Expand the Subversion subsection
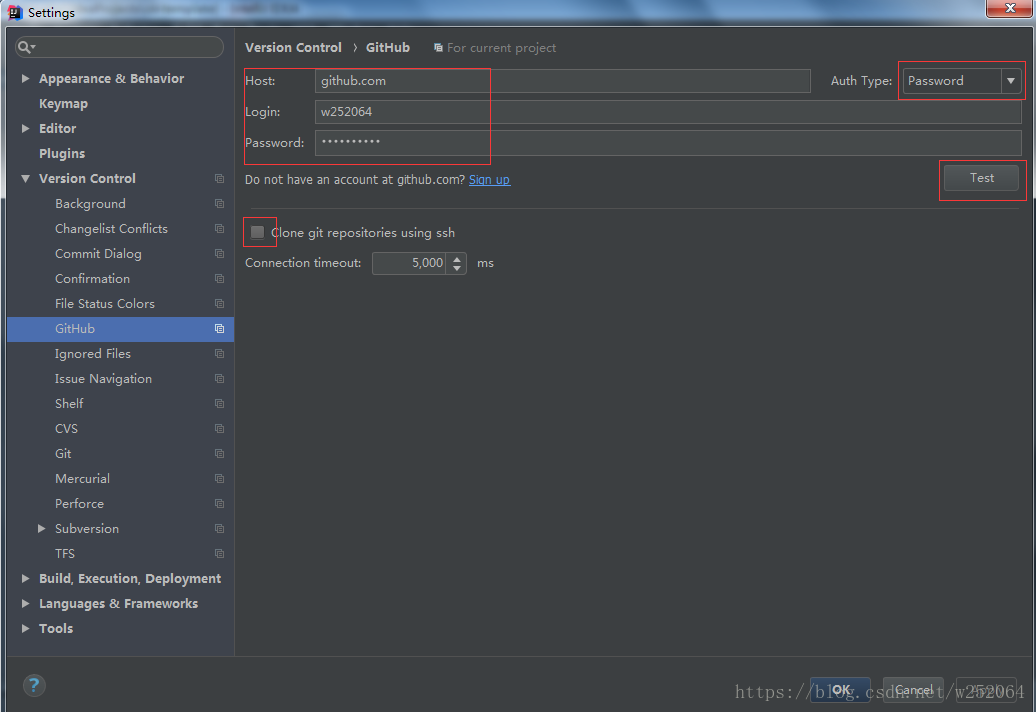The width and height of the screenshot is (1036, 712). click(42, 528)
